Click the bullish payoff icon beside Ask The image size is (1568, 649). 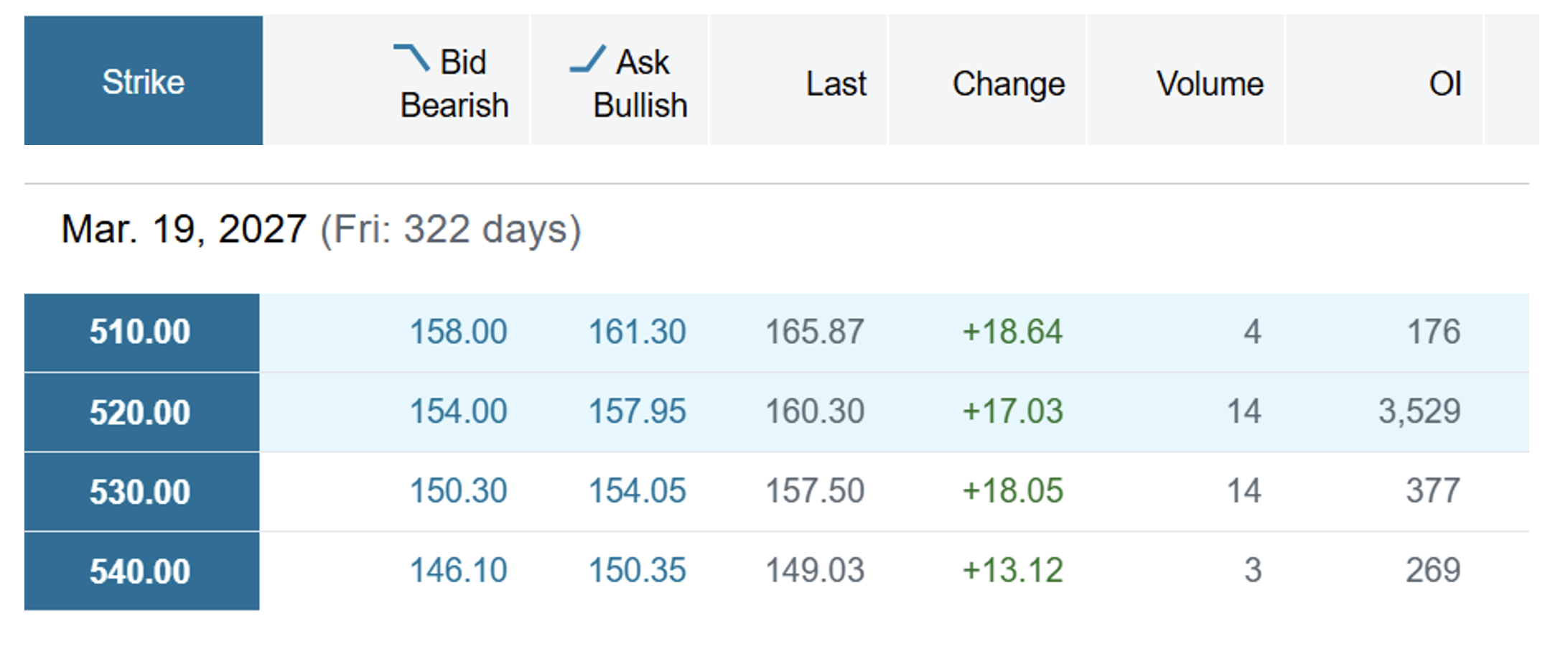(x=588, y=59)
